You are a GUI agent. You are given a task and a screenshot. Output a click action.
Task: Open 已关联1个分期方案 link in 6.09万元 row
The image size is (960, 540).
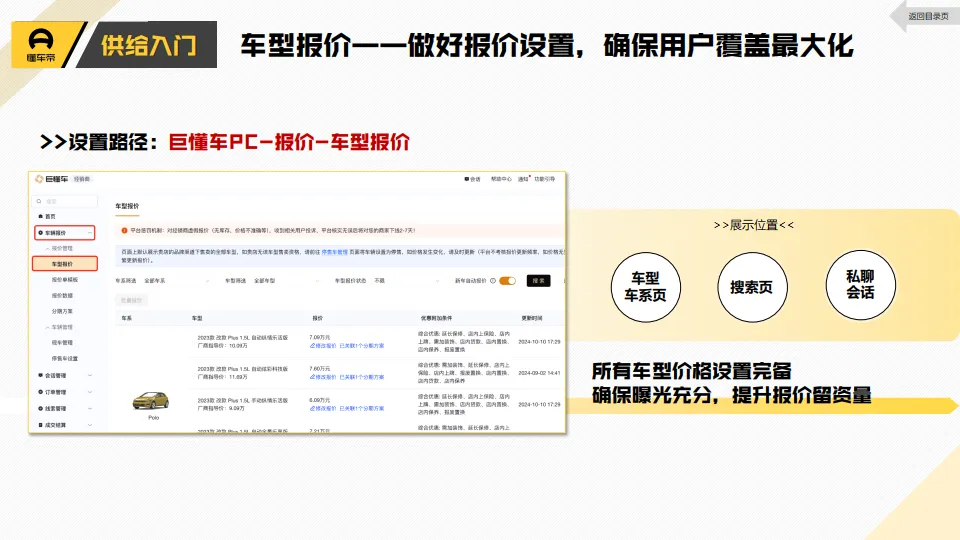coord(361,408)
